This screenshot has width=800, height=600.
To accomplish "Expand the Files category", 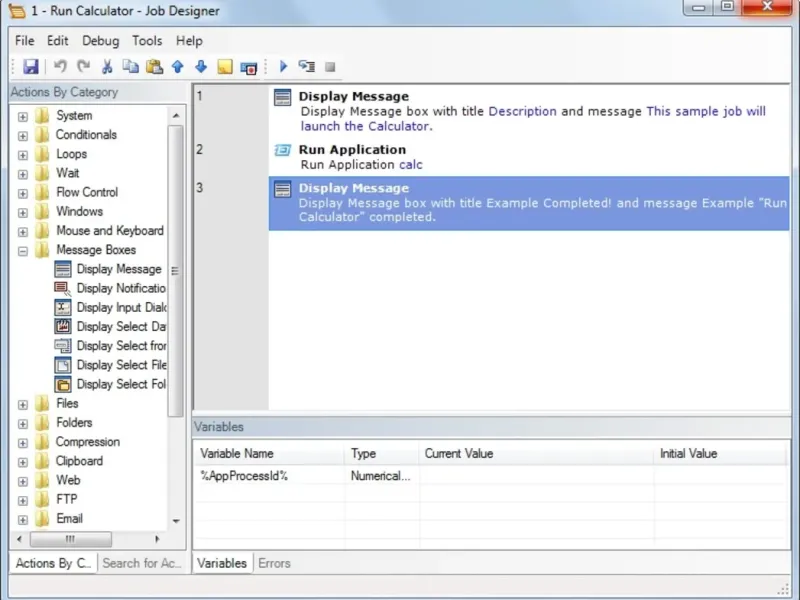I will pyautogui.click(x=22, y=404).
